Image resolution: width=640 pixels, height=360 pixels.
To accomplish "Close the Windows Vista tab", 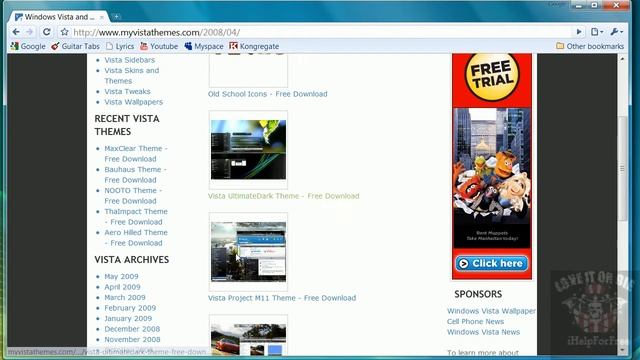I will pyautogui.click(x=102, y=17).
